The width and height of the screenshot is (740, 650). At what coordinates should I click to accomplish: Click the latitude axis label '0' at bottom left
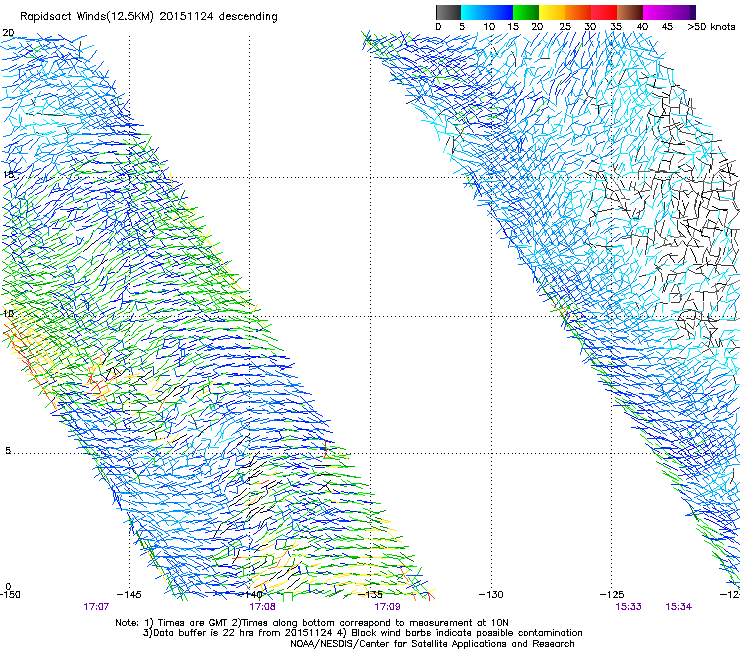tap(8, 587)
